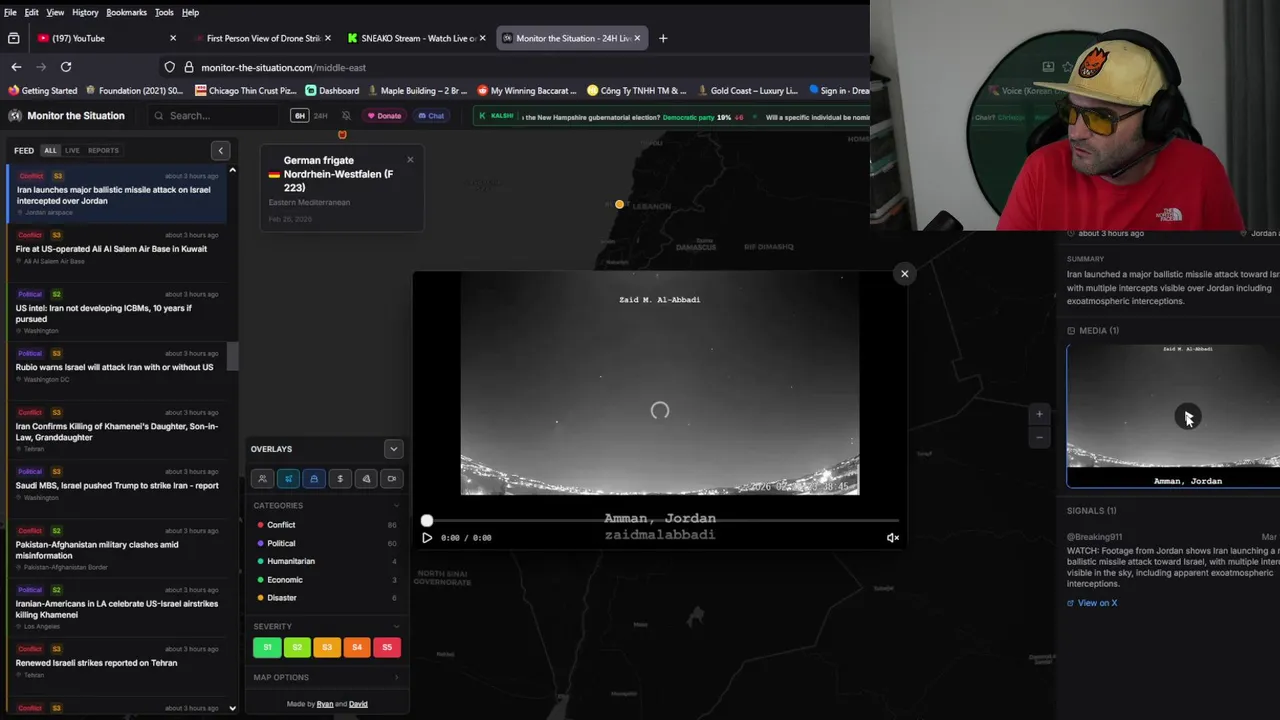The image size is (1280, 720).
Task: Click the video seek bar handle
Action: [427, 521]
